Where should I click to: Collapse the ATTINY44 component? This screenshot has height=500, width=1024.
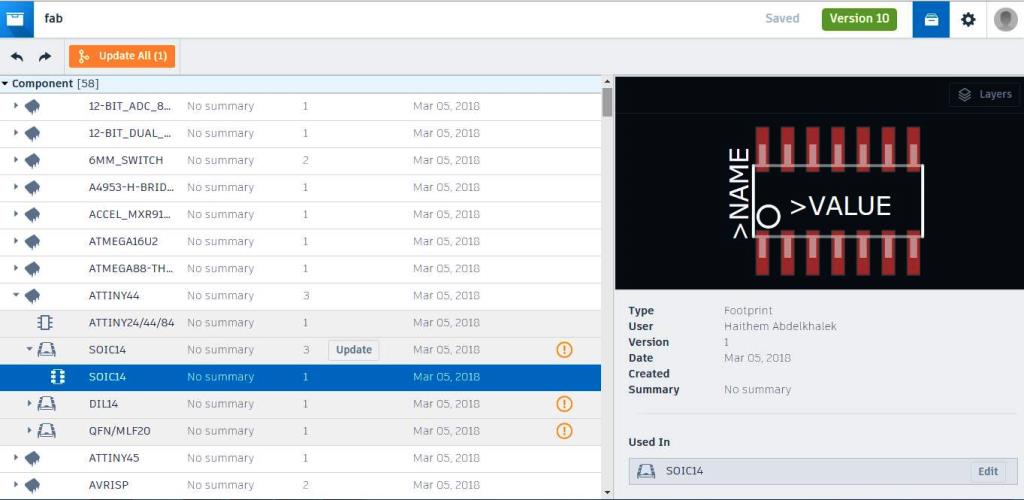(16, 295)
